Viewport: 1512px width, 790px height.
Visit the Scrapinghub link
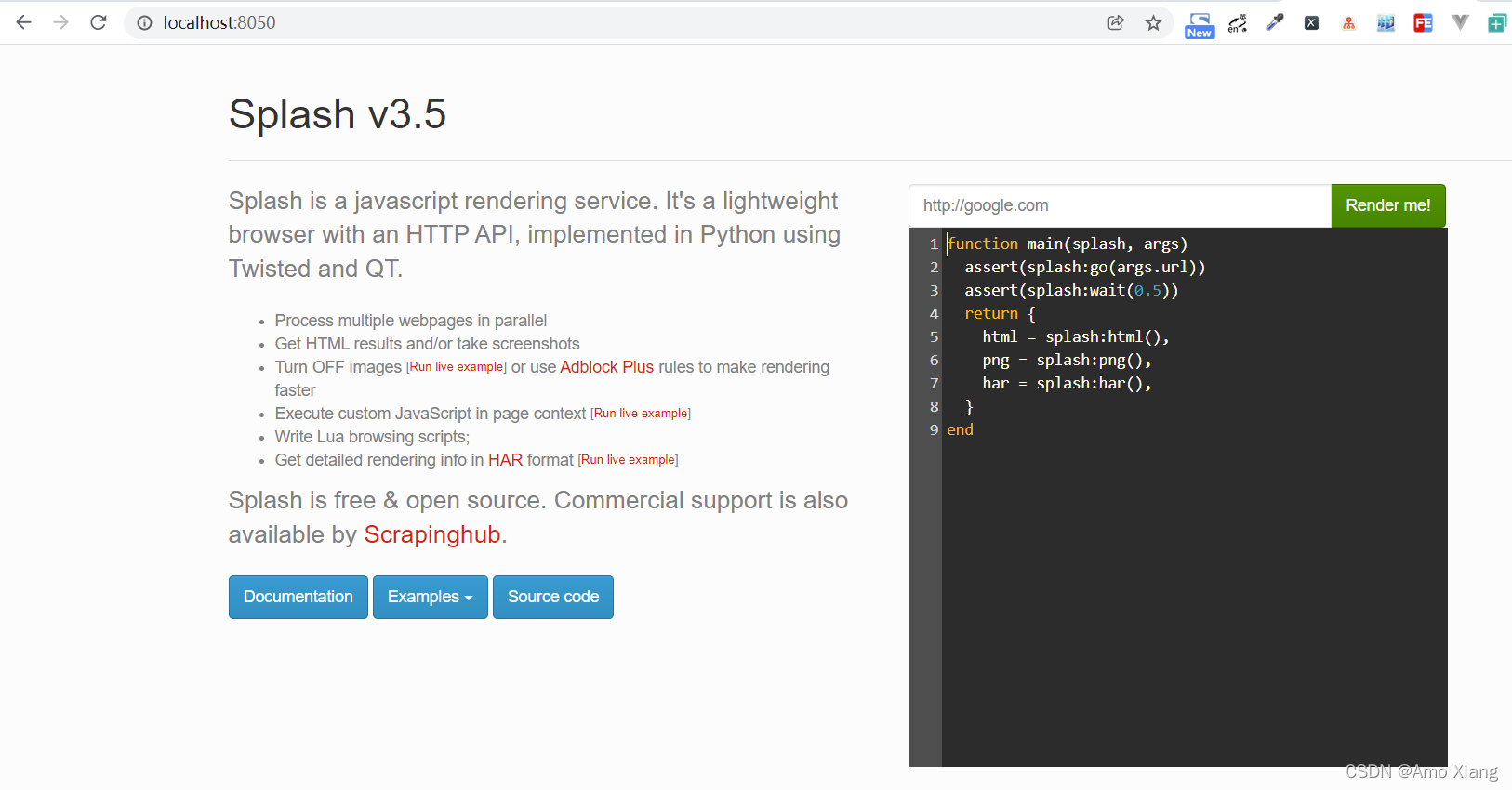tap(432, 534)
